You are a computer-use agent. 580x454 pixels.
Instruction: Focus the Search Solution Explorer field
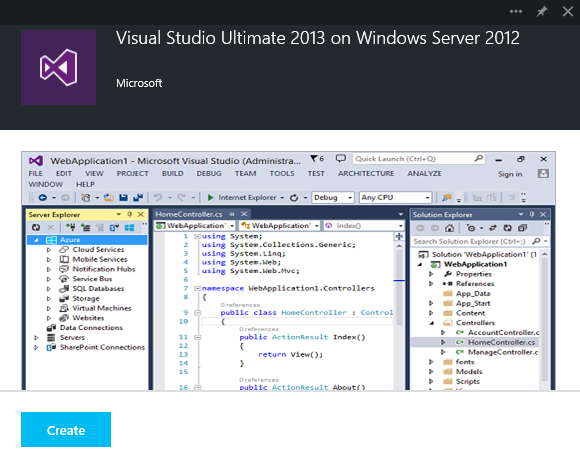[x=480, y=241]
